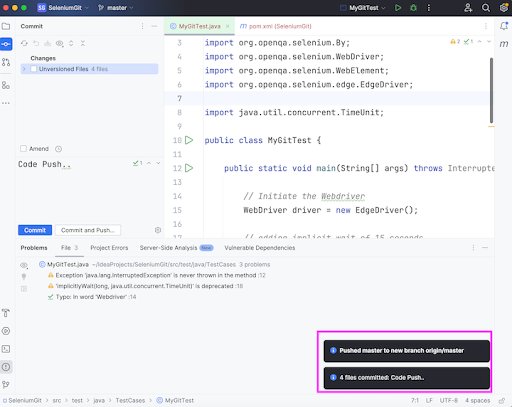This screenshot has width=512, height=407.
Task: Select the deprecated implicitlyWait warning row
Action: 145,286
